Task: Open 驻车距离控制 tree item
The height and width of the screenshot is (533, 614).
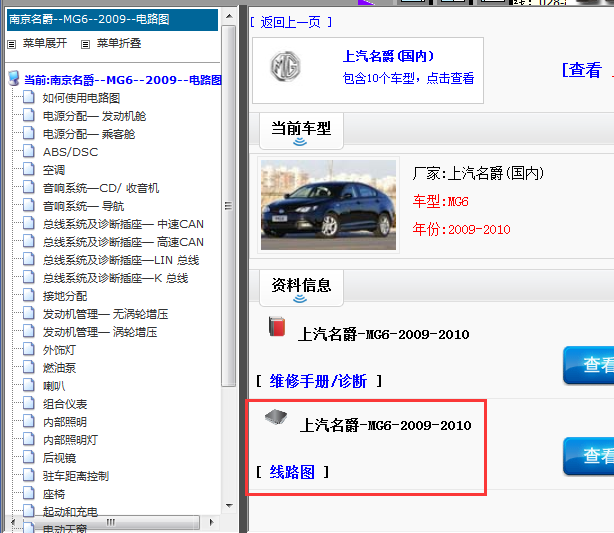Action: [76, 476]
